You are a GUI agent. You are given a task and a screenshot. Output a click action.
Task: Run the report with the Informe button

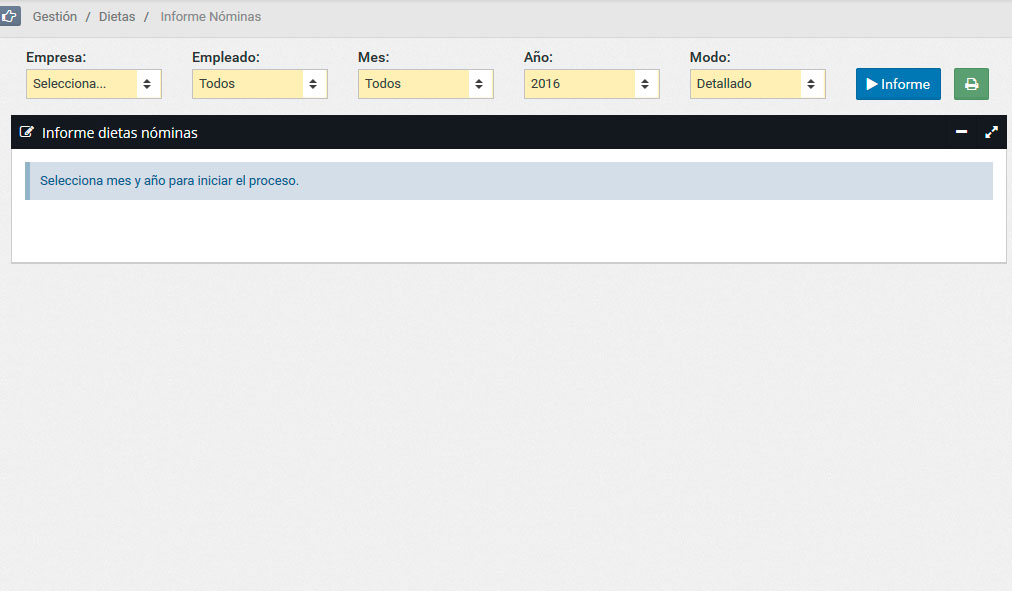898,84
